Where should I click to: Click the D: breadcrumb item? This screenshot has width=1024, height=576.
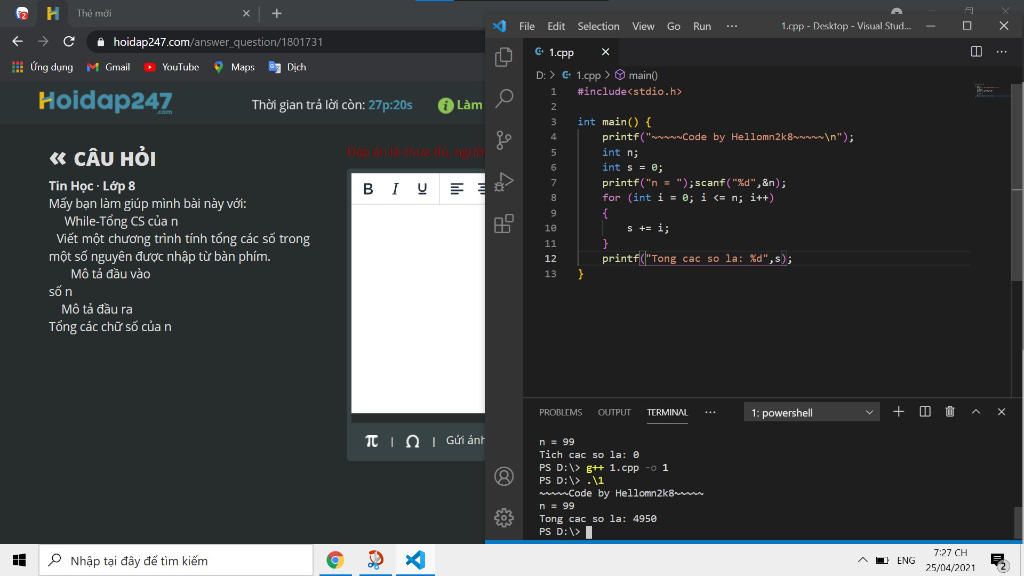click(540, 75)
